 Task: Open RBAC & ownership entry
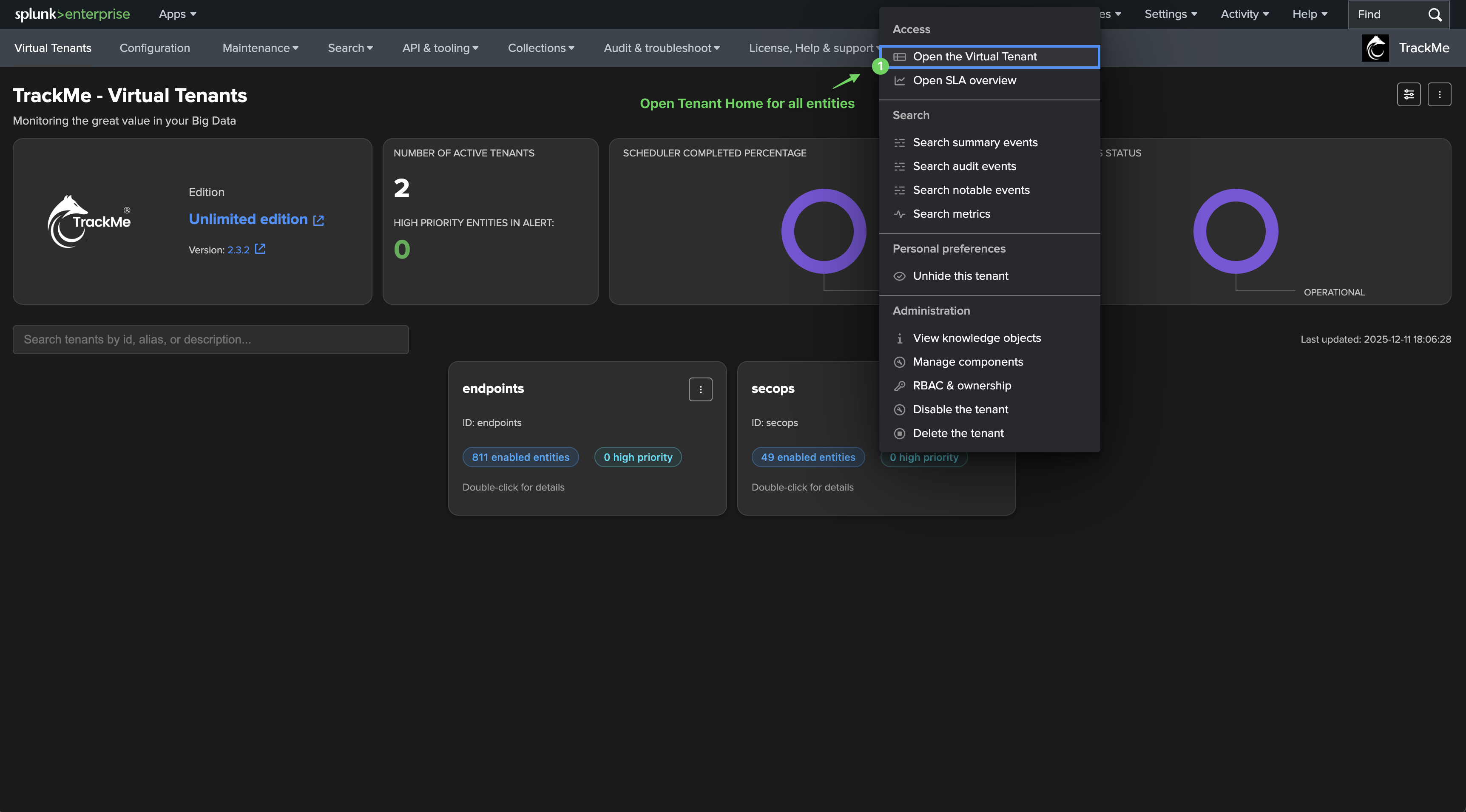click(x=962, y=385)
